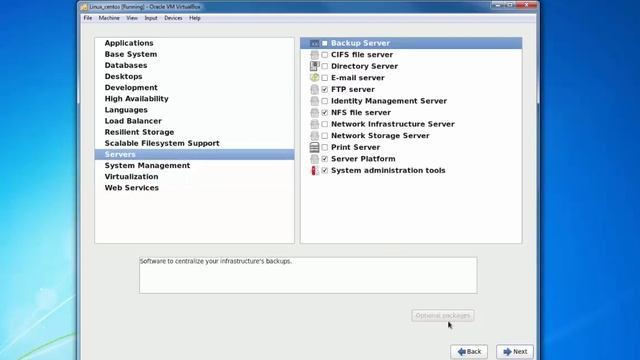Select the High Availability category
The width and height of the screenshot is (640, 360).
[x=194, y=99]
